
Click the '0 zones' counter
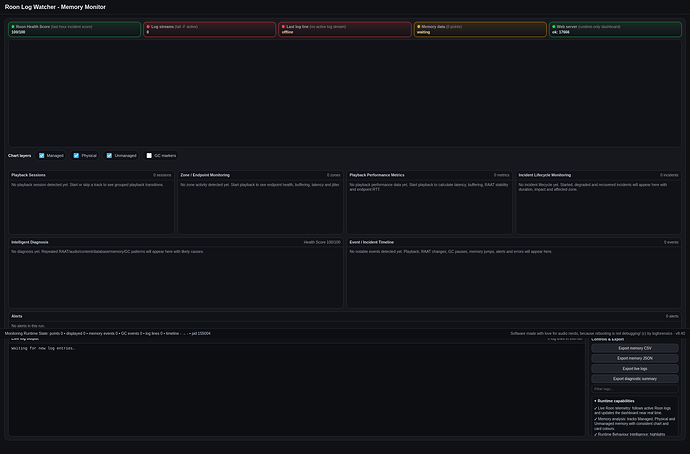[x=333, y=175]
